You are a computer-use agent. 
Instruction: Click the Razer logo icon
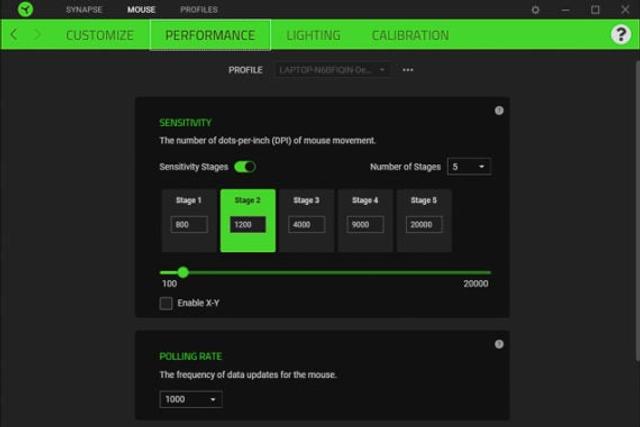(x=25, y=9)
